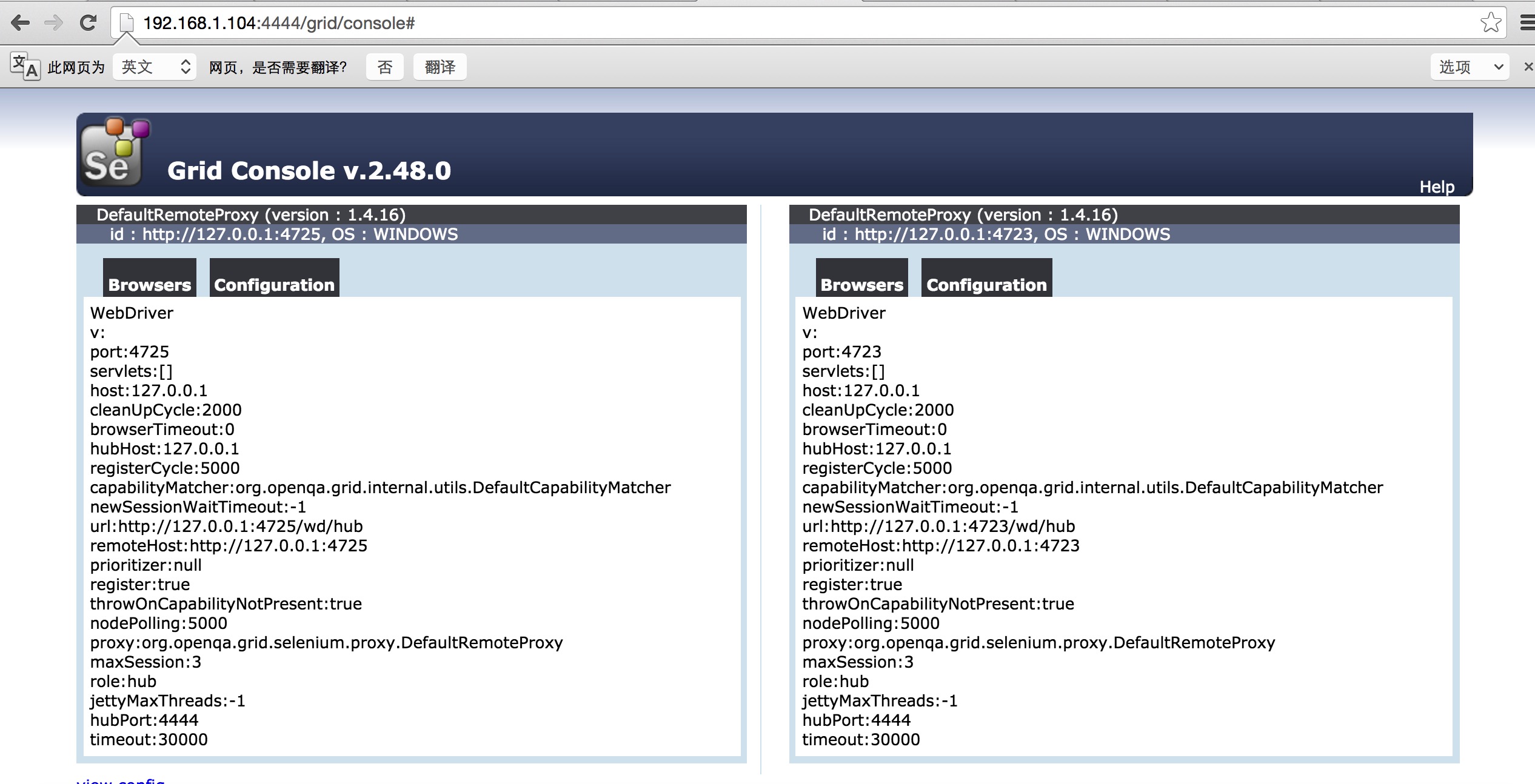The width and height of the screenshot is (1535, 784).
Task: Decline translation with the 否 button
Action: pos(385,67)
